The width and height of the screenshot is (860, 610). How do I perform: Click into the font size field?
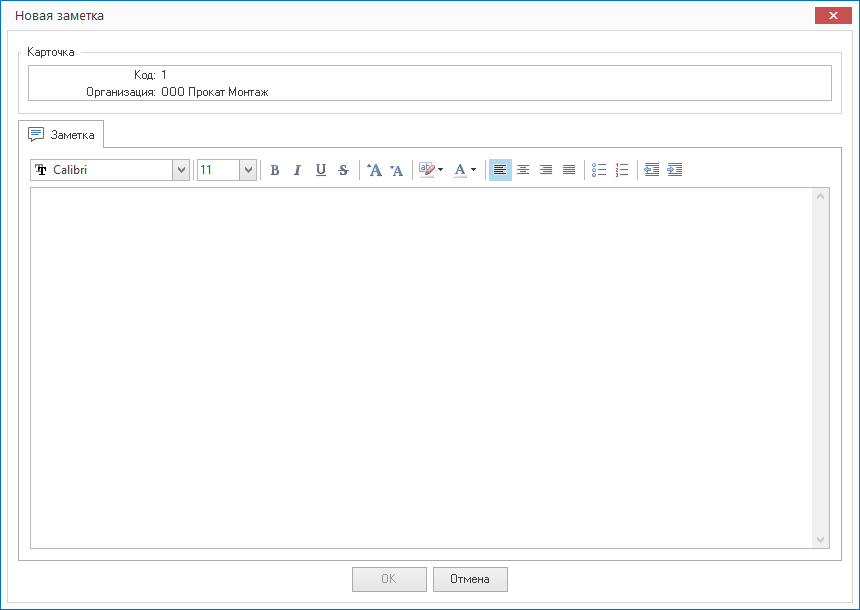pyautogui.click(x=218, y=170)
